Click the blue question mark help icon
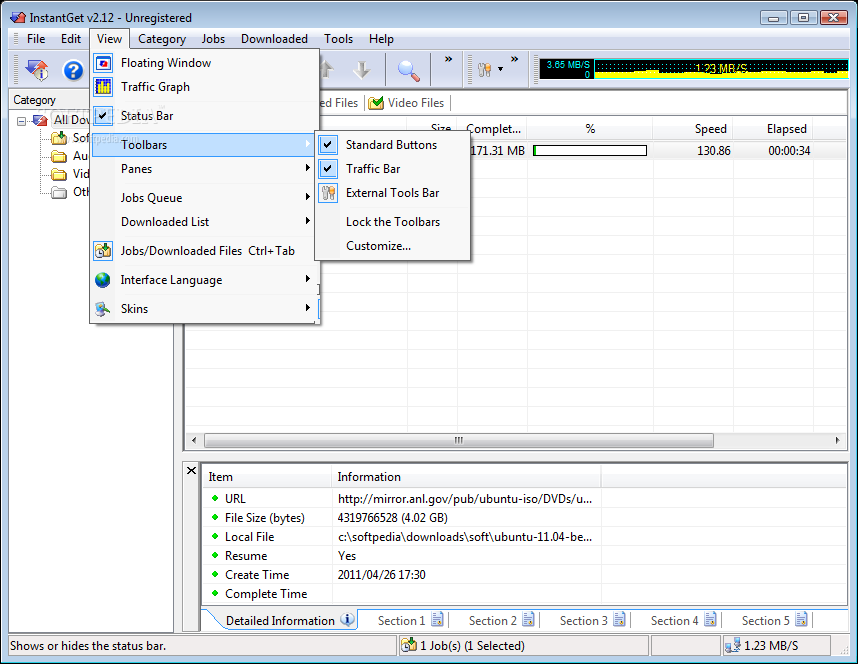The width and height of the screenshot is (858, 664). 73,70
